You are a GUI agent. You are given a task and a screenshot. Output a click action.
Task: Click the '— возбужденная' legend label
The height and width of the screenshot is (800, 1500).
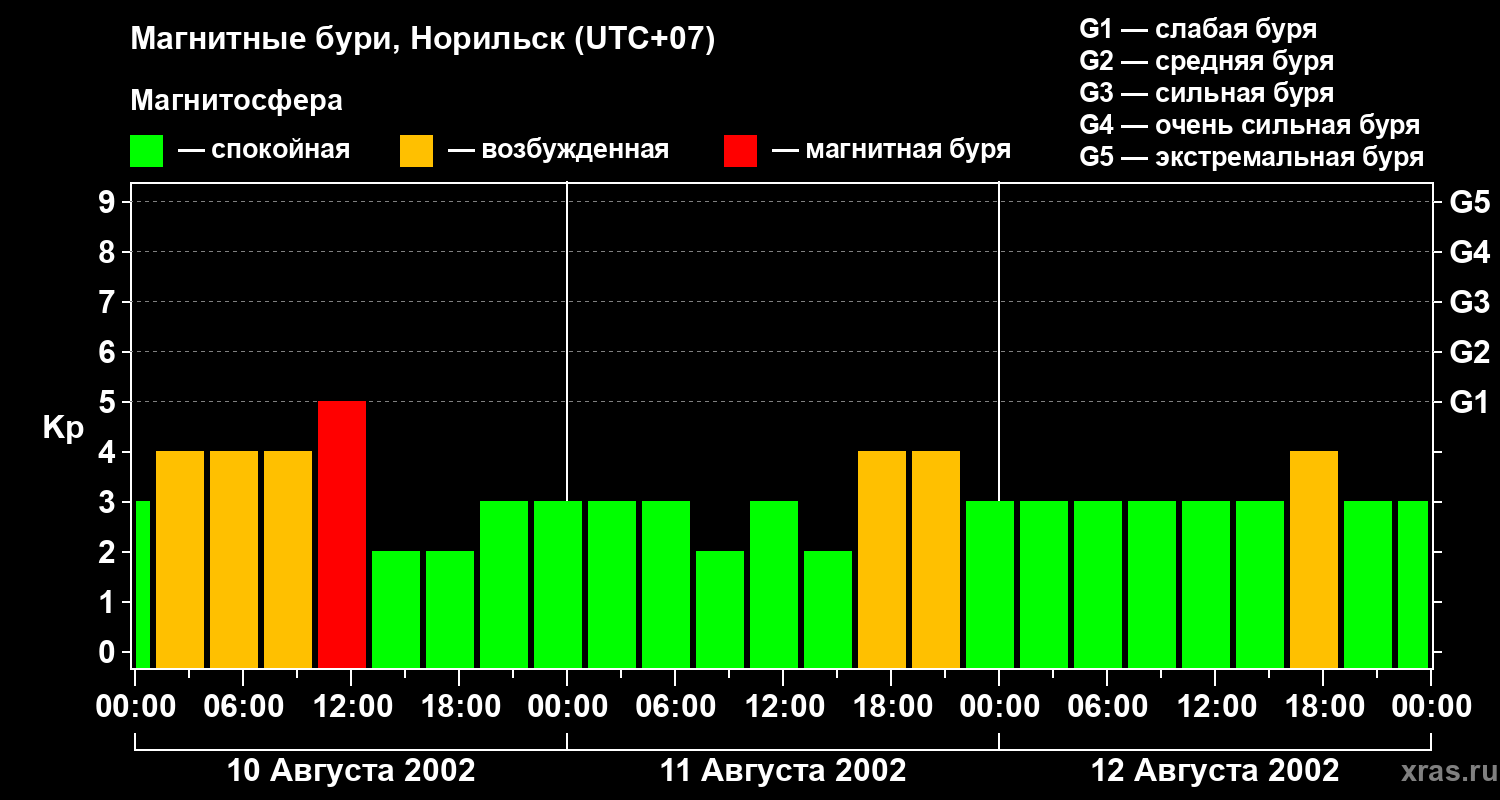pyautogui.click(x=559, y=150)
